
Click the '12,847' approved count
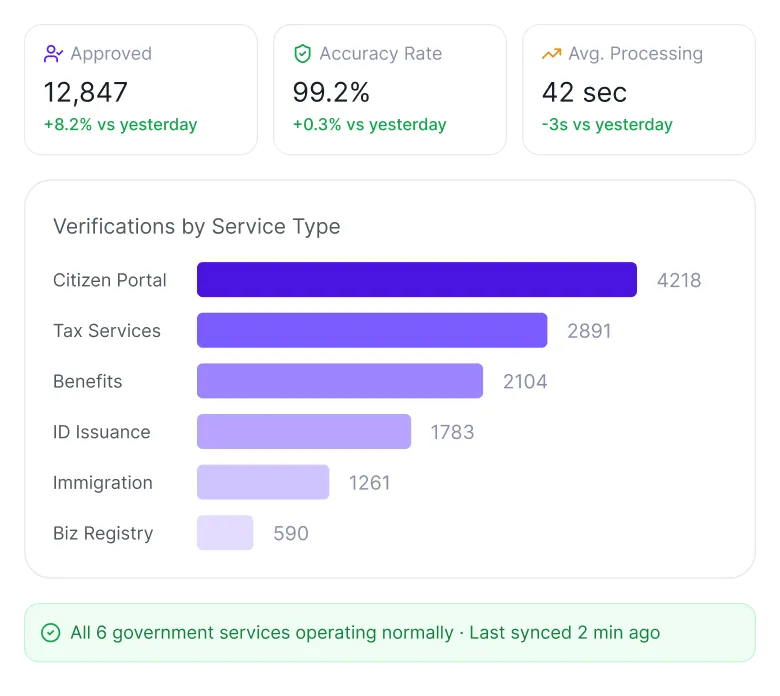(x=86, y=93)
